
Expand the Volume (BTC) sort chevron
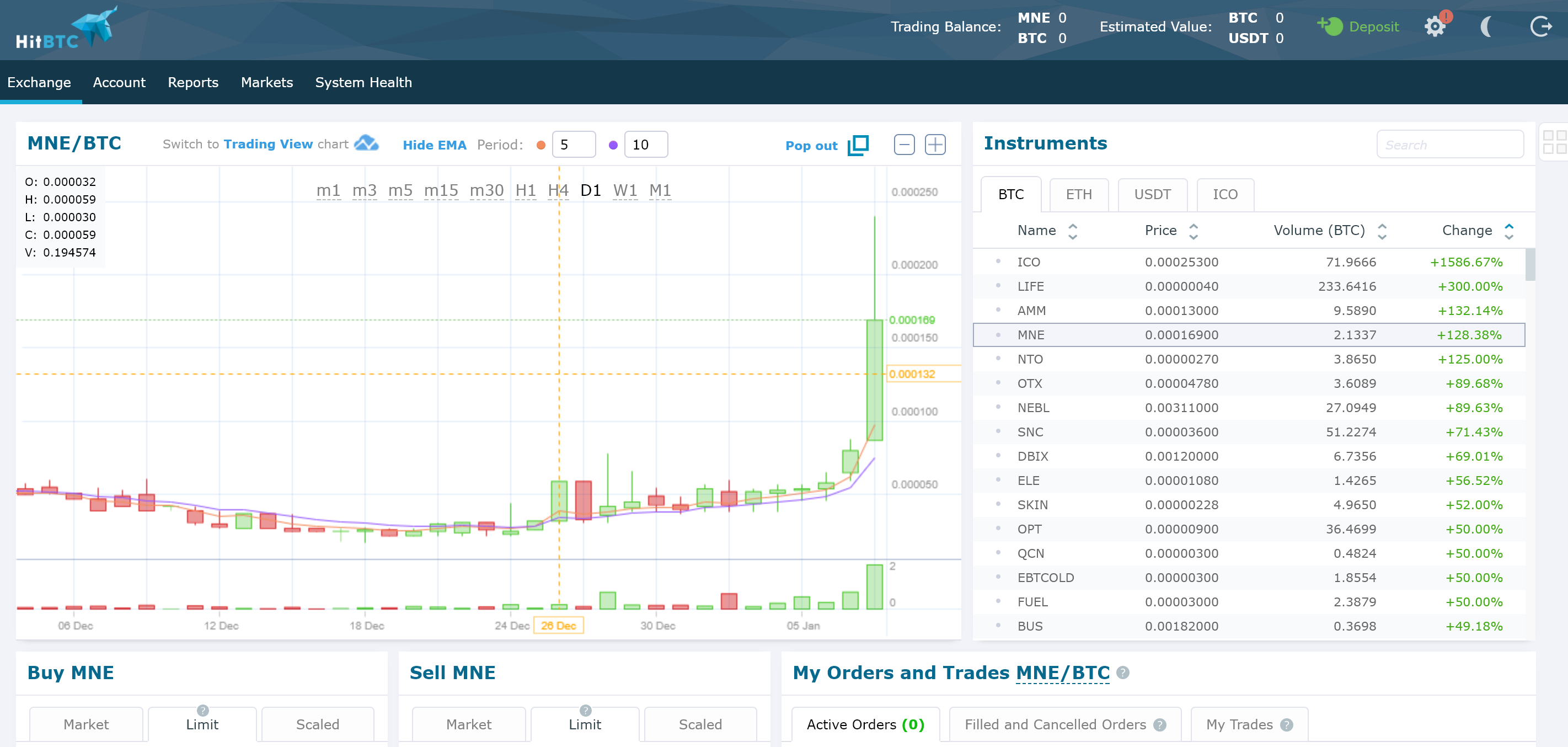1383,230
